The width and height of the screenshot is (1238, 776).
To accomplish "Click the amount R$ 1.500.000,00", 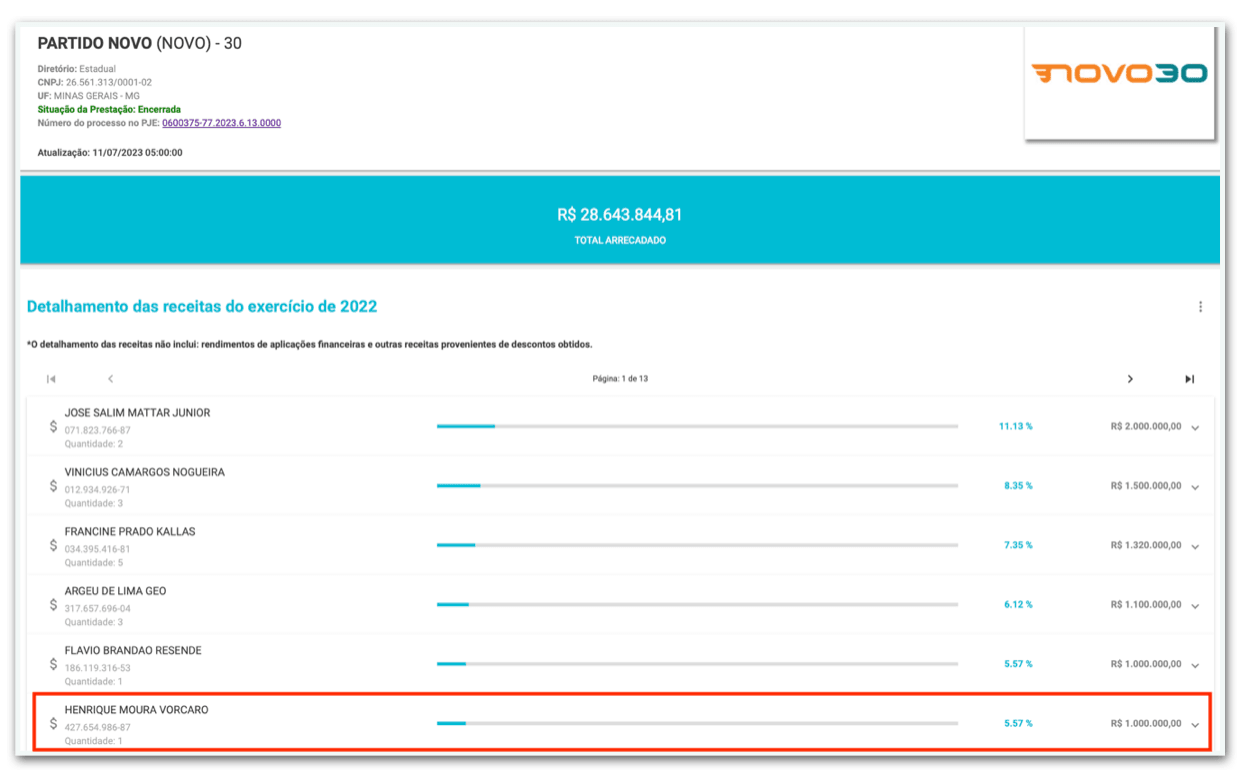I will (x=1145, y=486).
